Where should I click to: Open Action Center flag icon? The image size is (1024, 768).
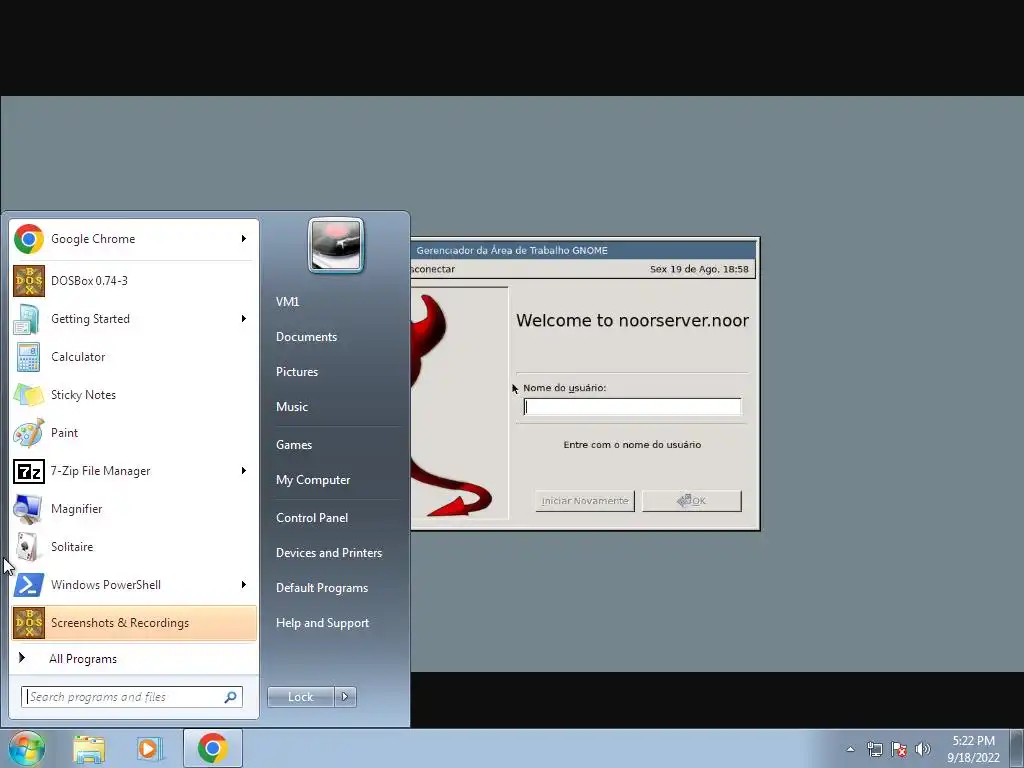click(x=899, y=749)
